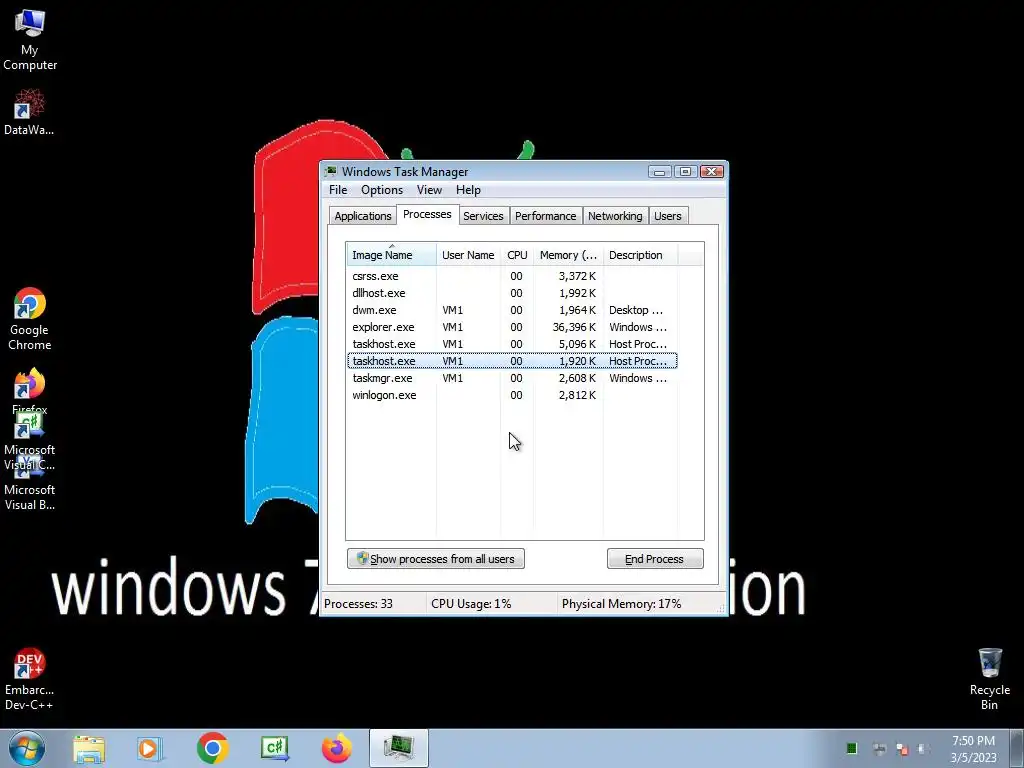
Task: Switch to the Networking tab
Action: (615, 216)
